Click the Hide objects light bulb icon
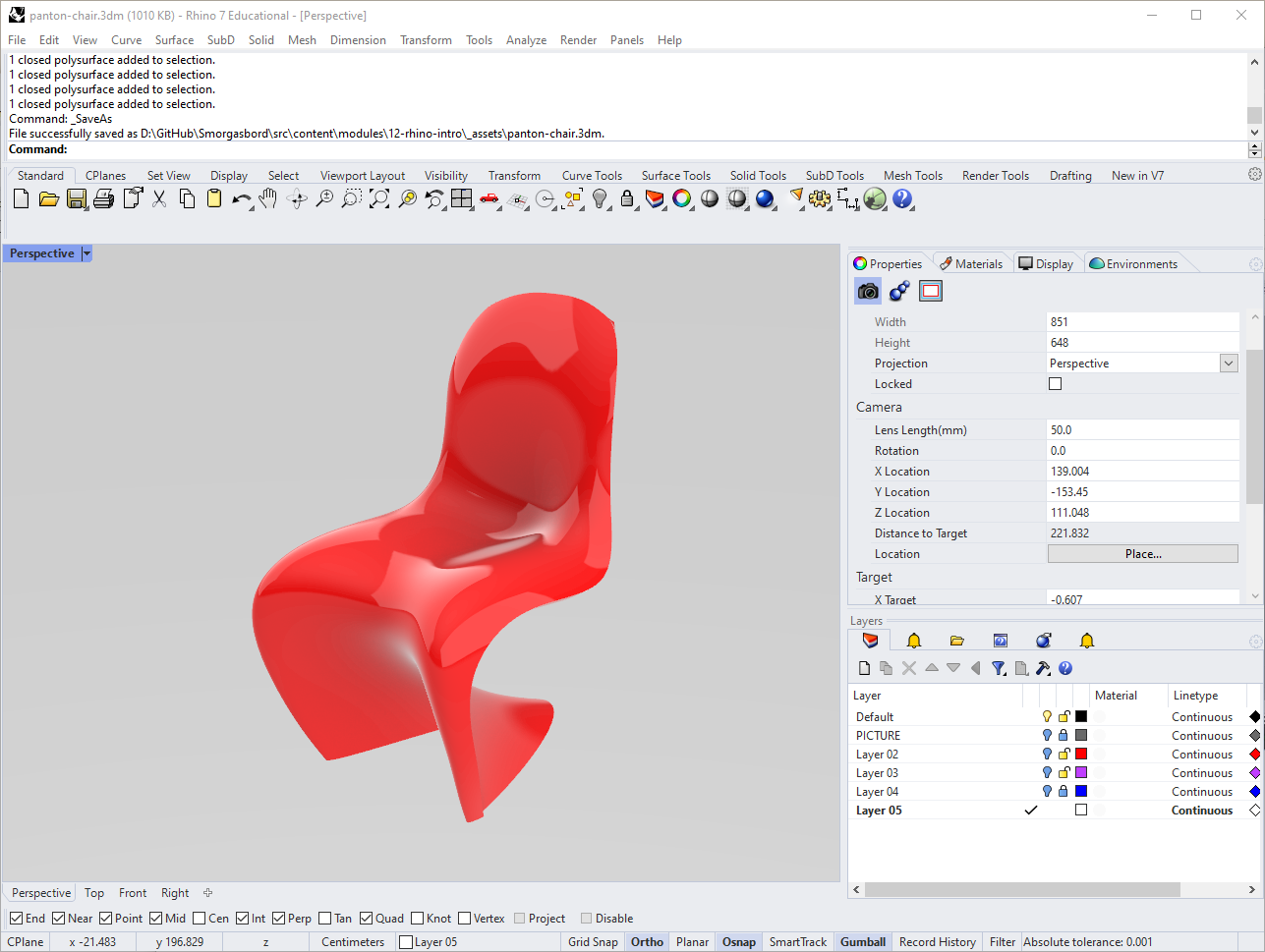This screenshot has height=952, width=1265. click(600, 199)
